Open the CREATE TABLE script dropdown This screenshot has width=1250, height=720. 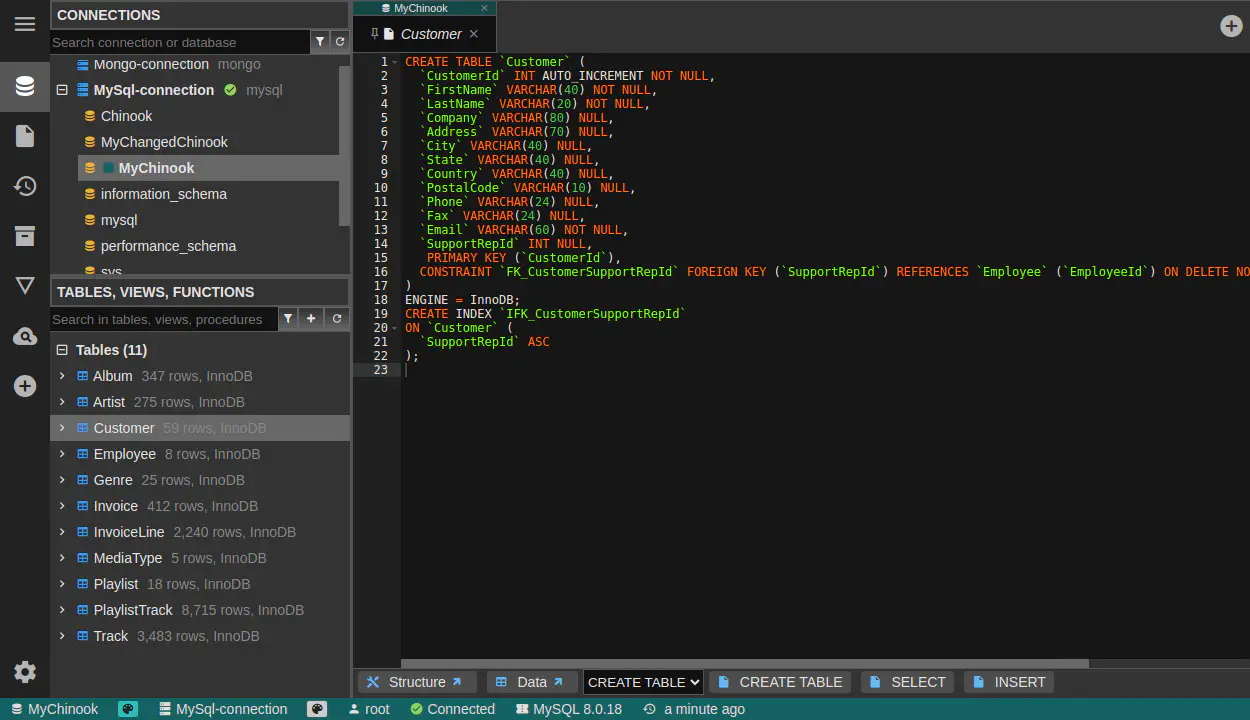pyautogui.click(x=643, y=682)
